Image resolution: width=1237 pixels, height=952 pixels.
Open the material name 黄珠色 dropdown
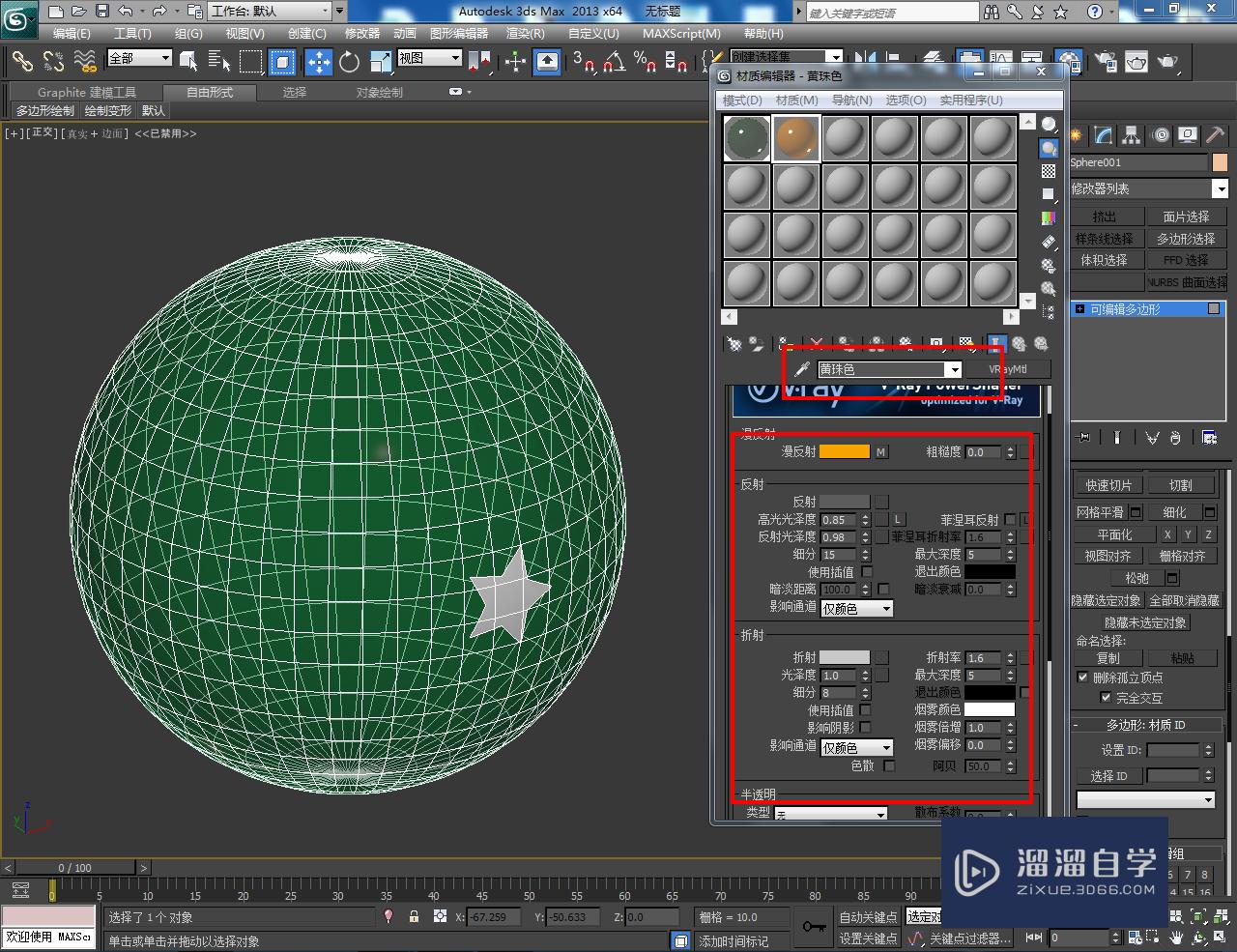coord(954,369)
